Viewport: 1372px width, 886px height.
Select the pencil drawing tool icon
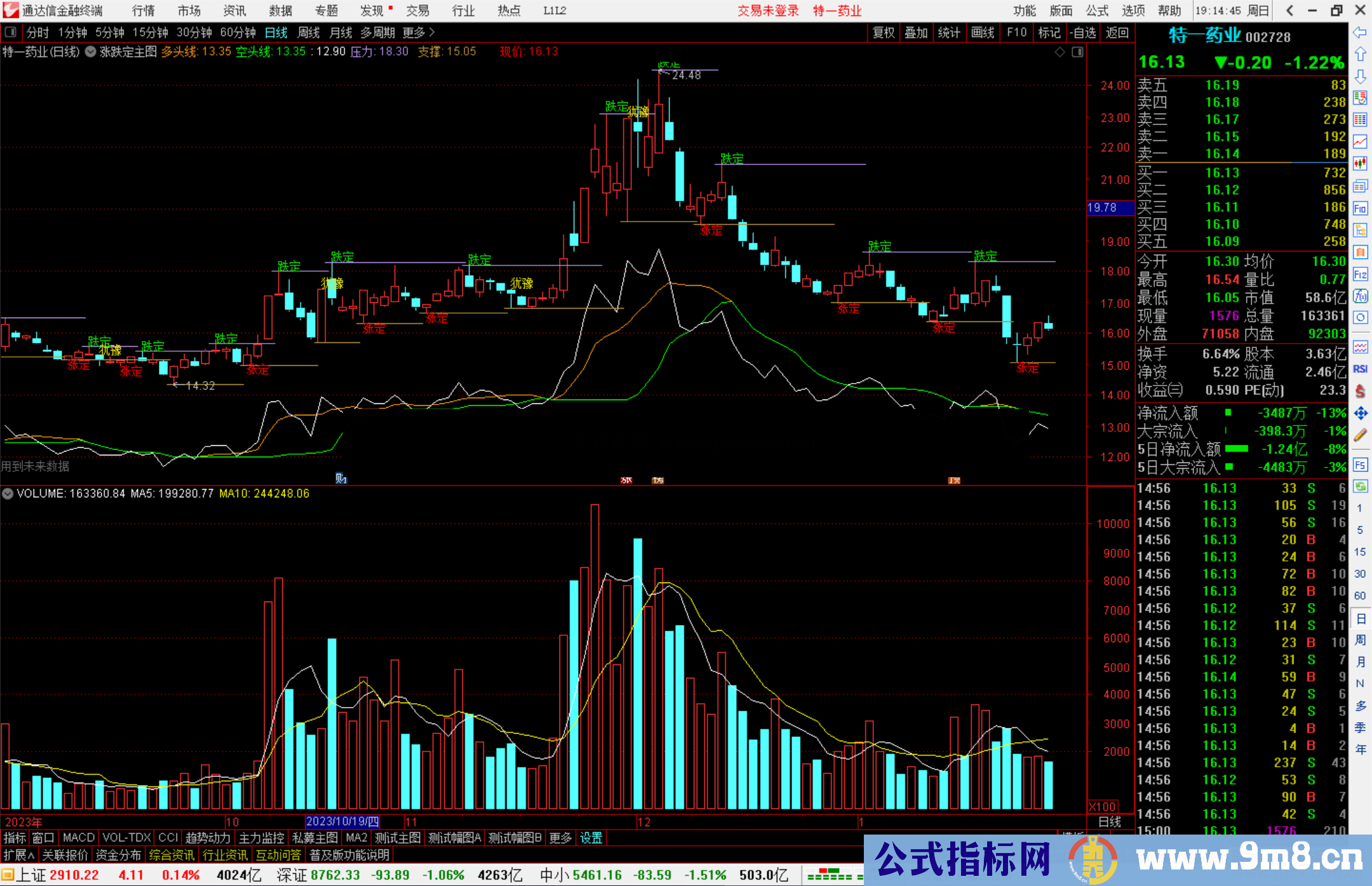pyautogui.click(x=1360, y=435)
